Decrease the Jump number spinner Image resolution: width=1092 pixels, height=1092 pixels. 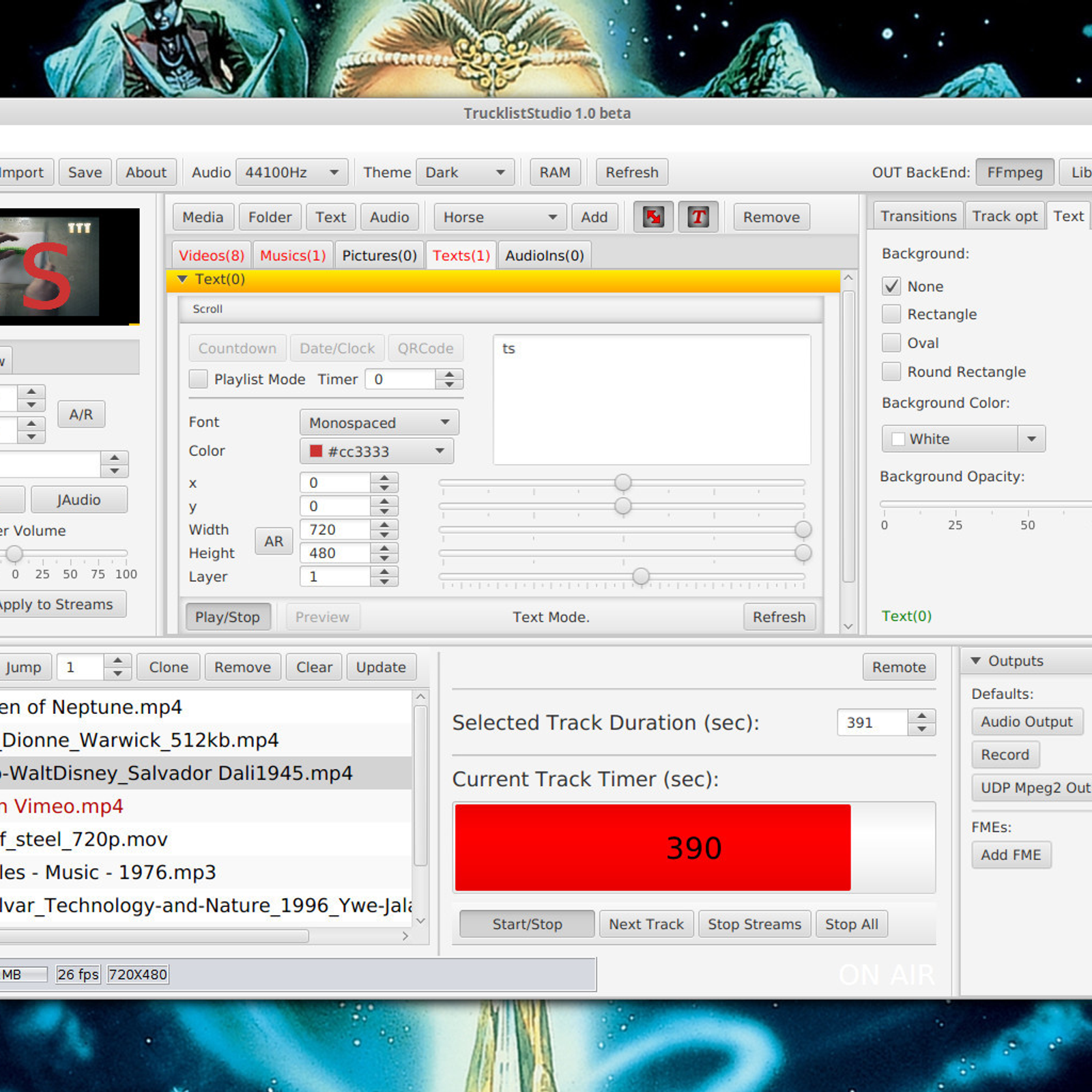click(117, 674)
